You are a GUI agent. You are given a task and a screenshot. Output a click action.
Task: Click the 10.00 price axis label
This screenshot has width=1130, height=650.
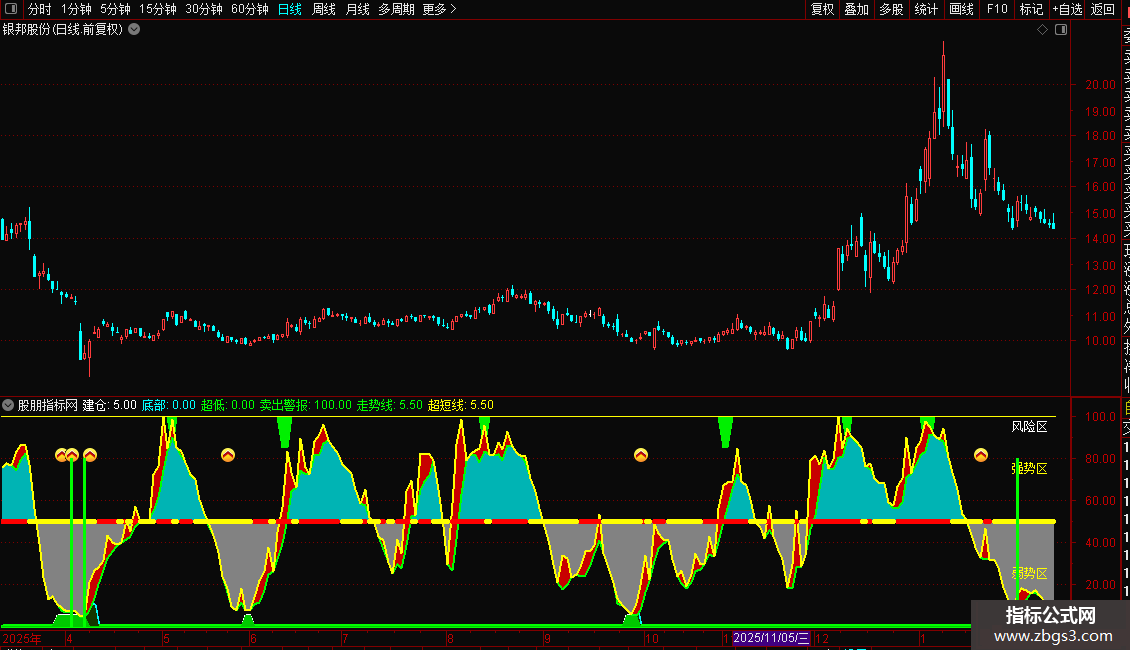click(x=1100, y=341)
